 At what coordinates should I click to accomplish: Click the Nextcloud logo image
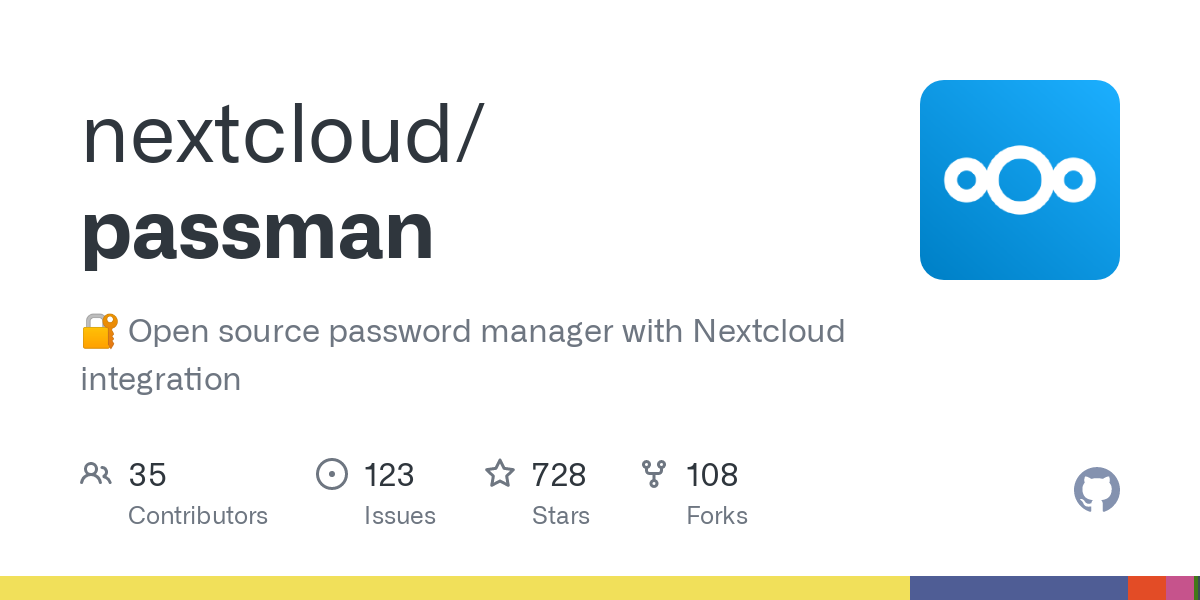[x=1019, y=180]
